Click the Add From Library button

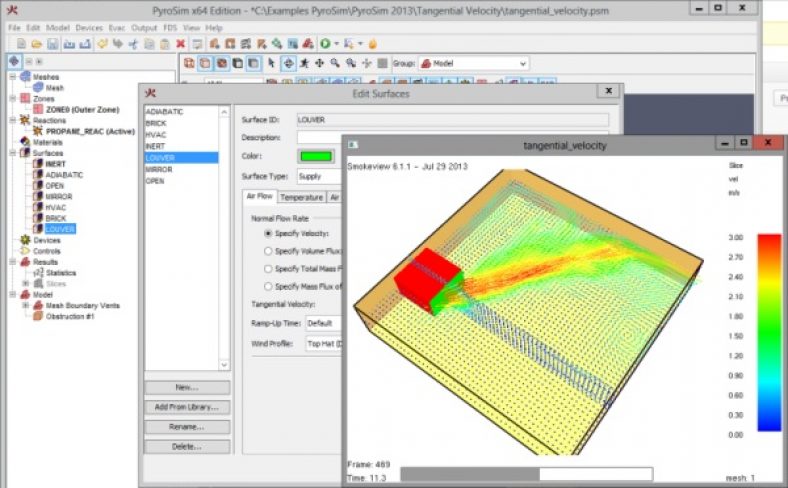[187, 407]
